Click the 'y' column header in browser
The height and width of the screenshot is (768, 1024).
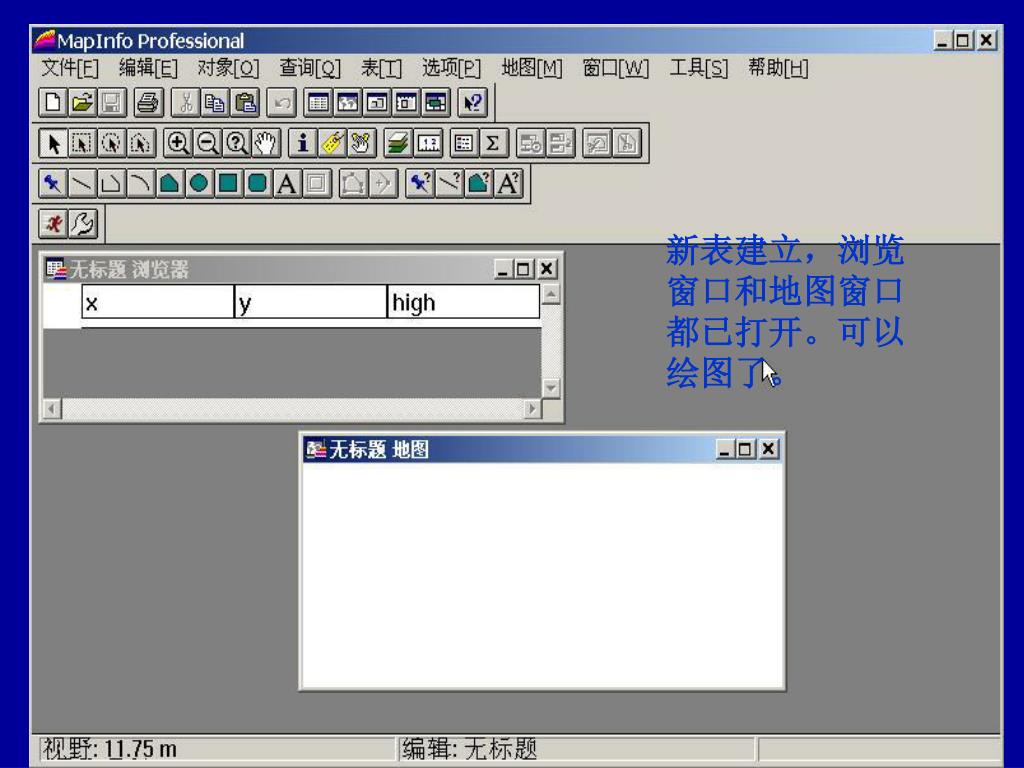pos(310,302)
